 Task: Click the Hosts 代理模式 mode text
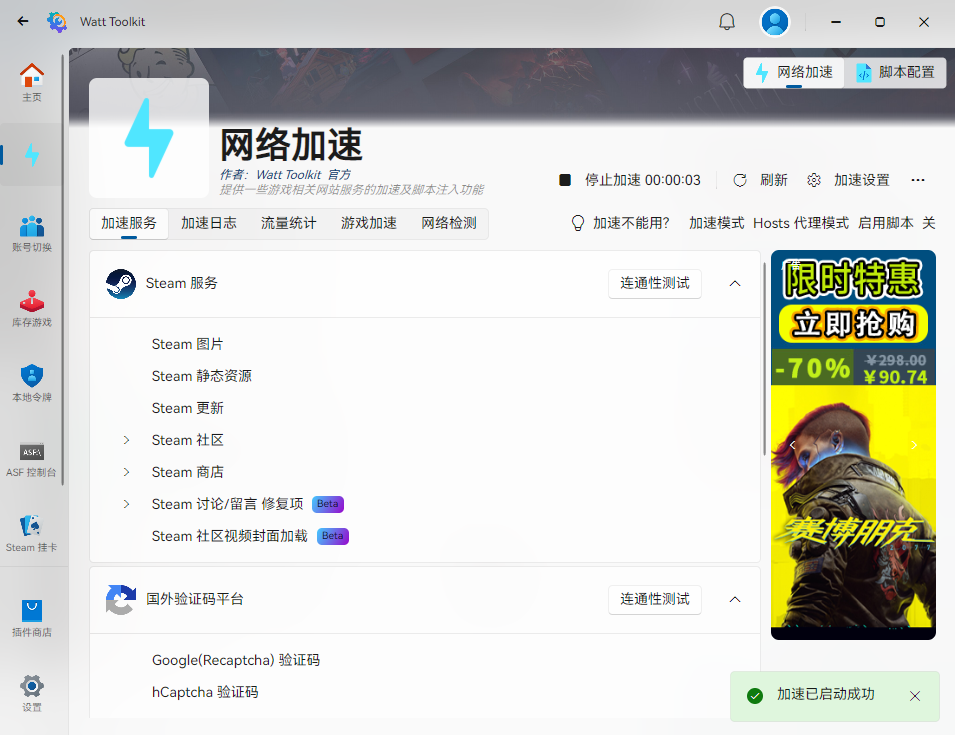tap(801, 223)
